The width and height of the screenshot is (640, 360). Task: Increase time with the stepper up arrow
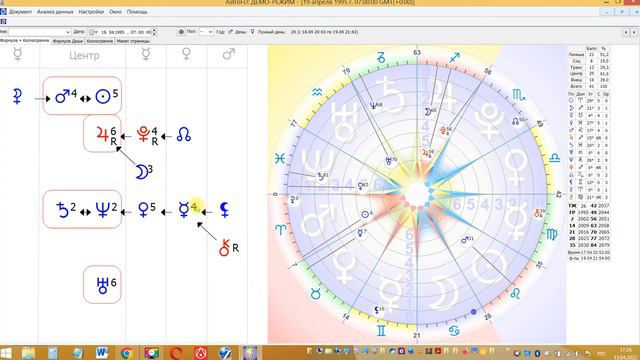point(154,30)
